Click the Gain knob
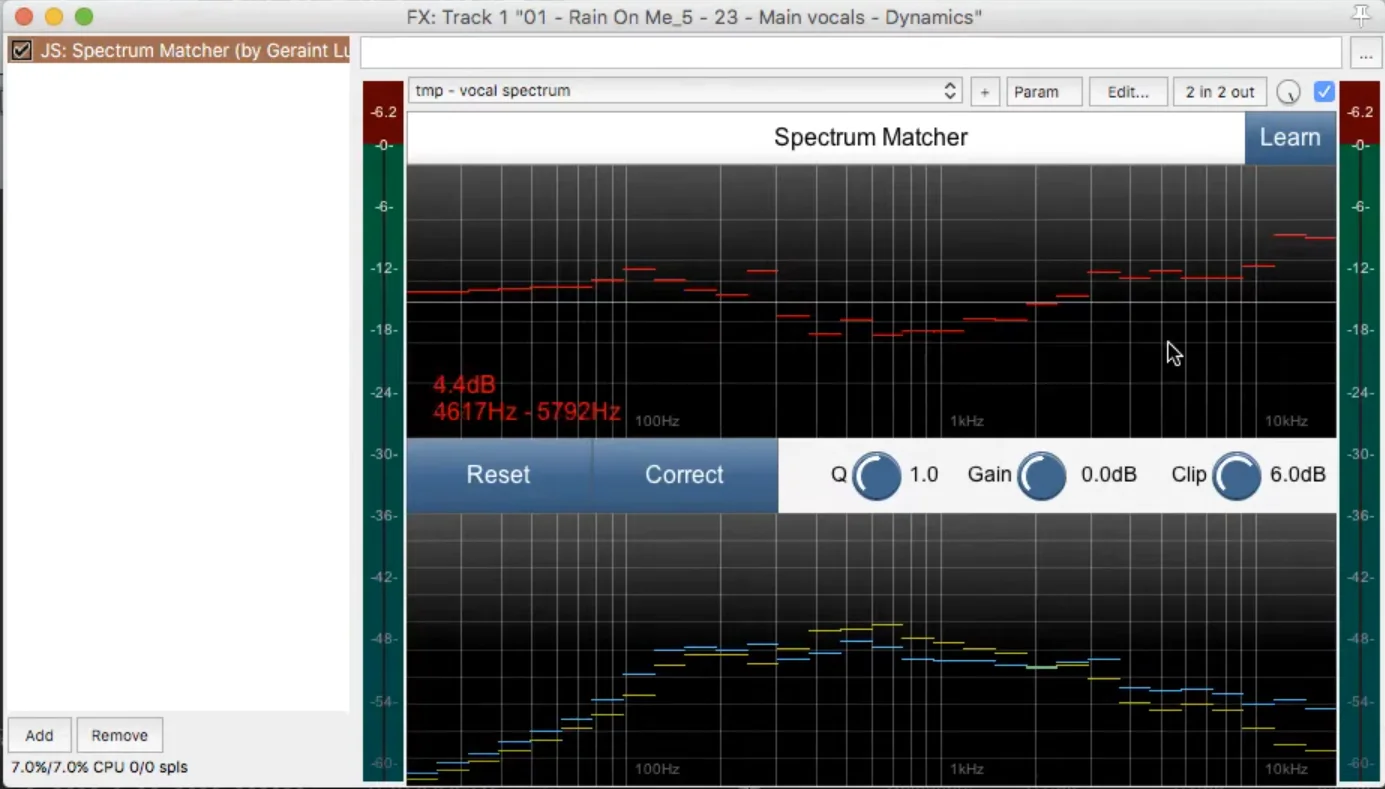 point(1041,475)
